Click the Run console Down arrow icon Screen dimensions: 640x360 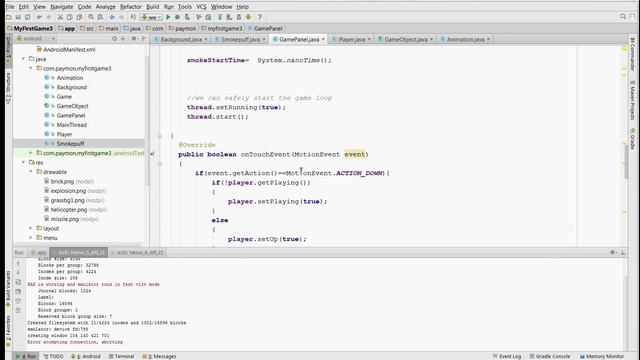(18, 273)
